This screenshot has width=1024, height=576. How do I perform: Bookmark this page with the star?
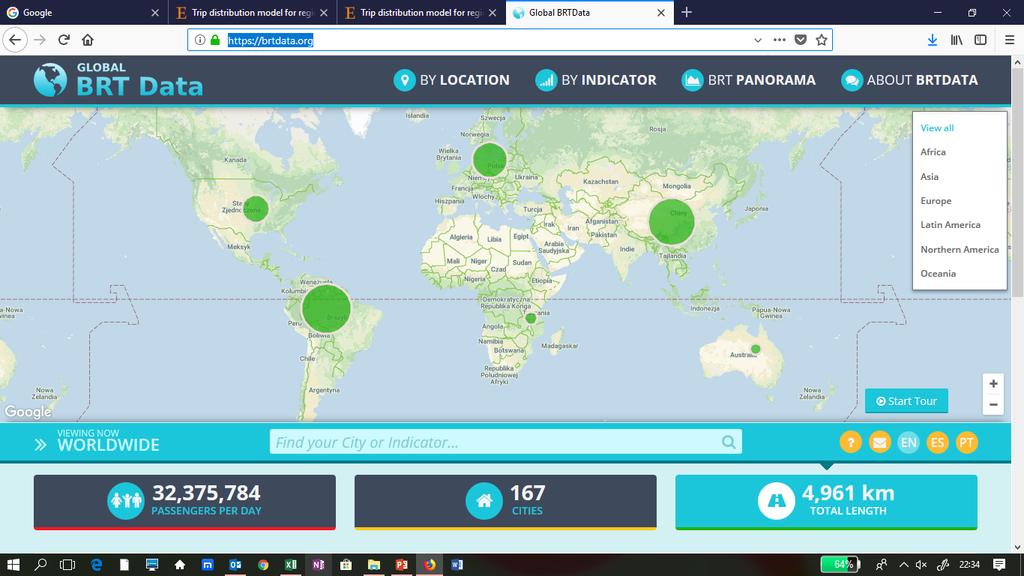tap(822, 40)
